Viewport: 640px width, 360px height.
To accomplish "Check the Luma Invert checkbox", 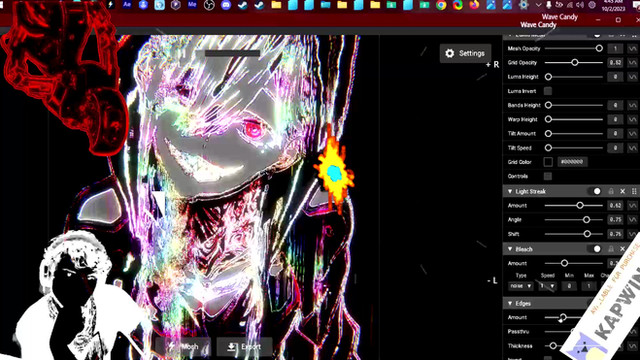I will (548, 91).
